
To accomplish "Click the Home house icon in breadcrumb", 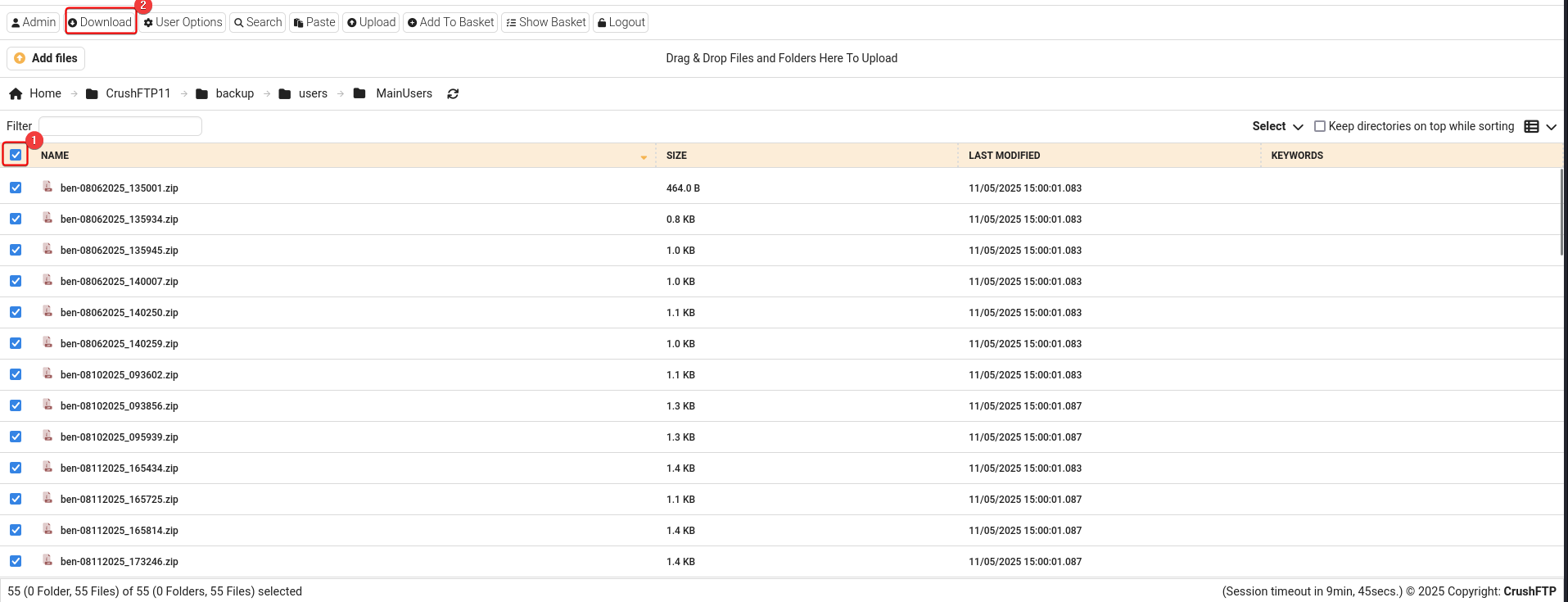I will [16, 94].
